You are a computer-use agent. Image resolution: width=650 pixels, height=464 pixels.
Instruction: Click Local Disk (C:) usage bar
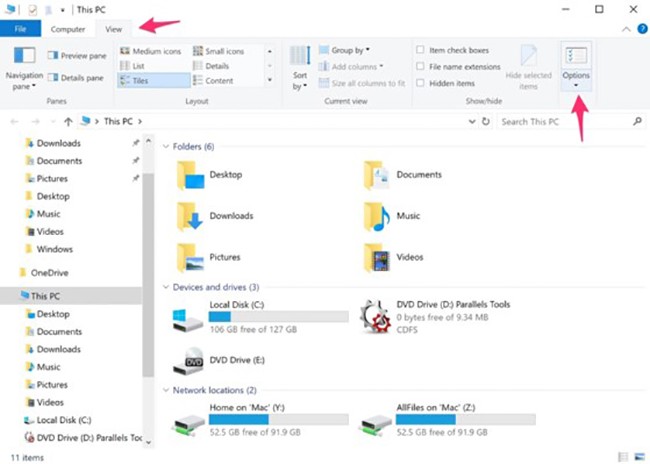coord(278,317)
